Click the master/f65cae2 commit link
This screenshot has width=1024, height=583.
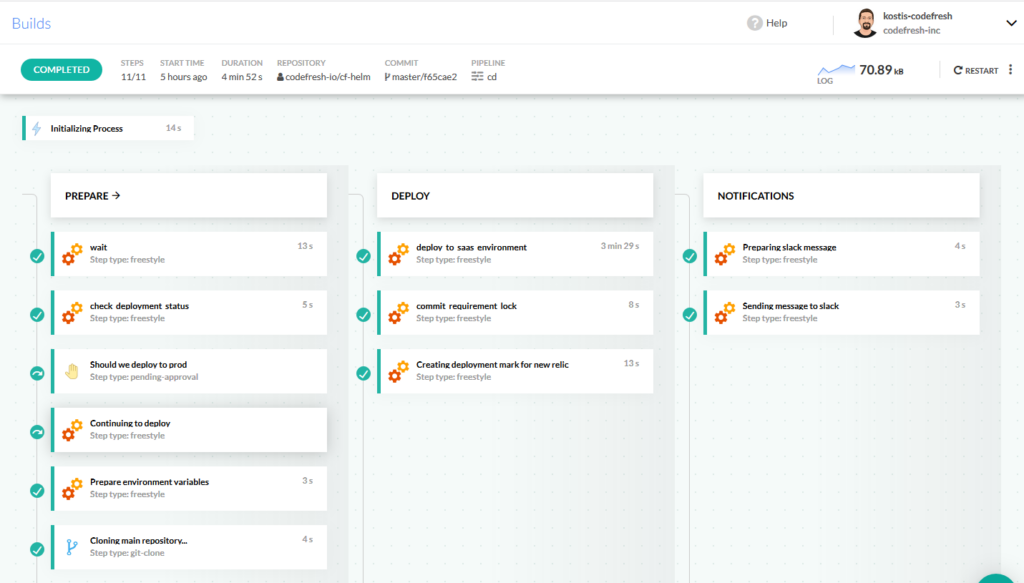421,76
